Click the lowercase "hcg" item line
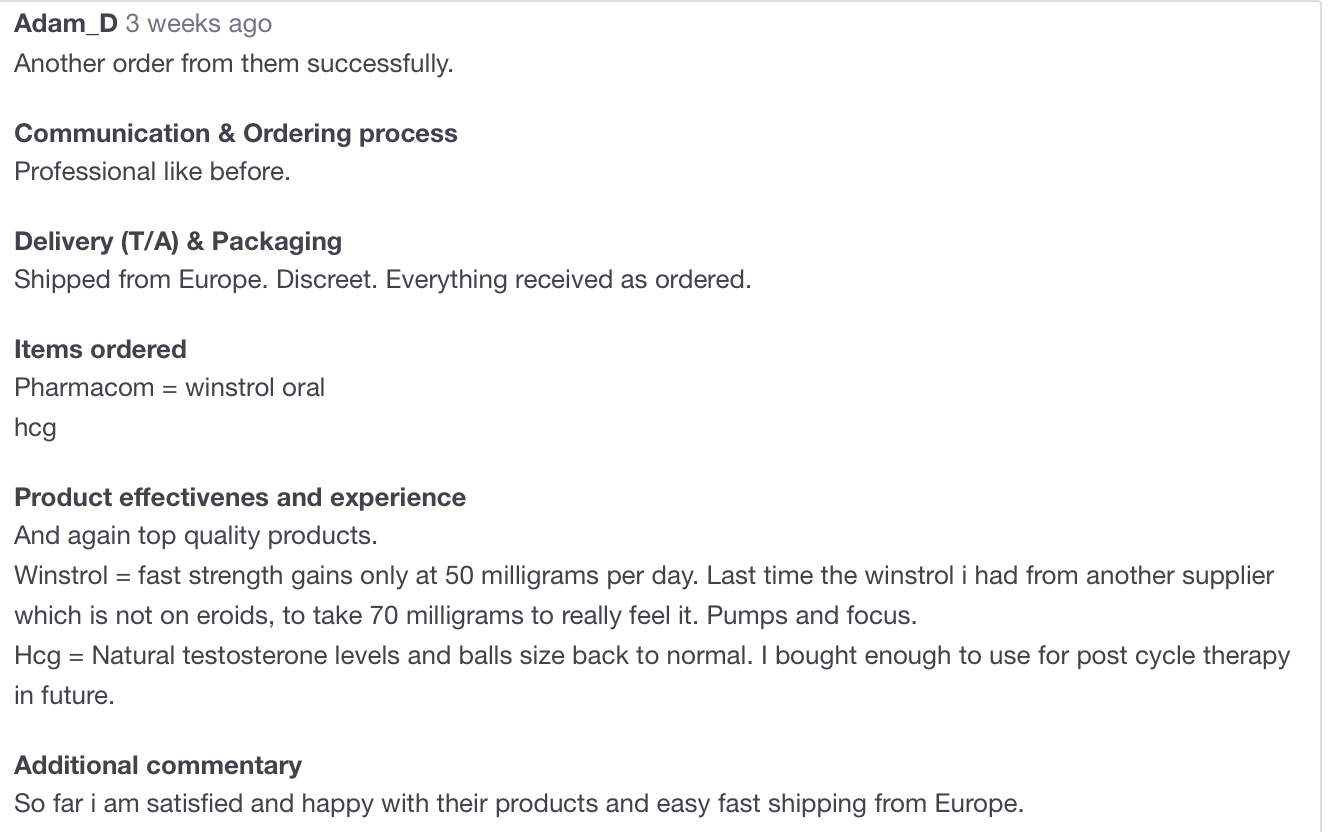This screenshot has height=832, width=1328. 35,428
